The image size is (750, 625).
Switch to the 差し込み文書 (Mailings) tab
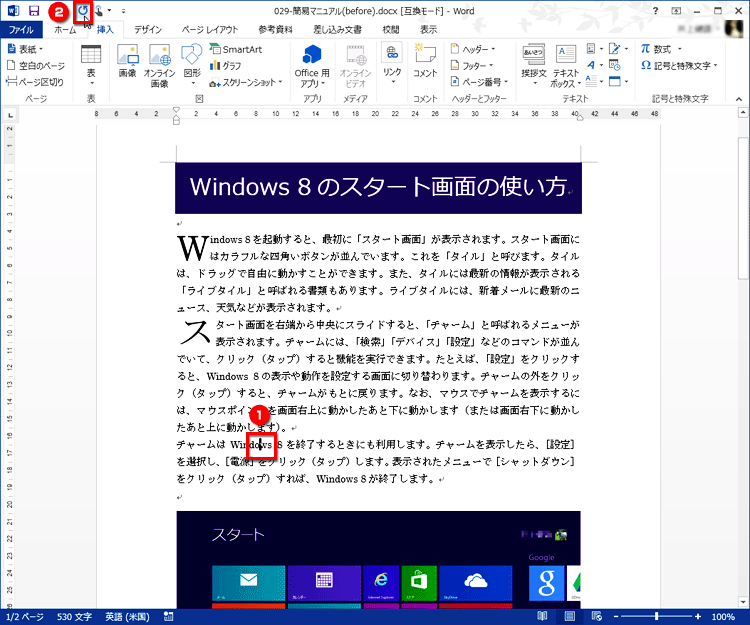click(337, 30)
